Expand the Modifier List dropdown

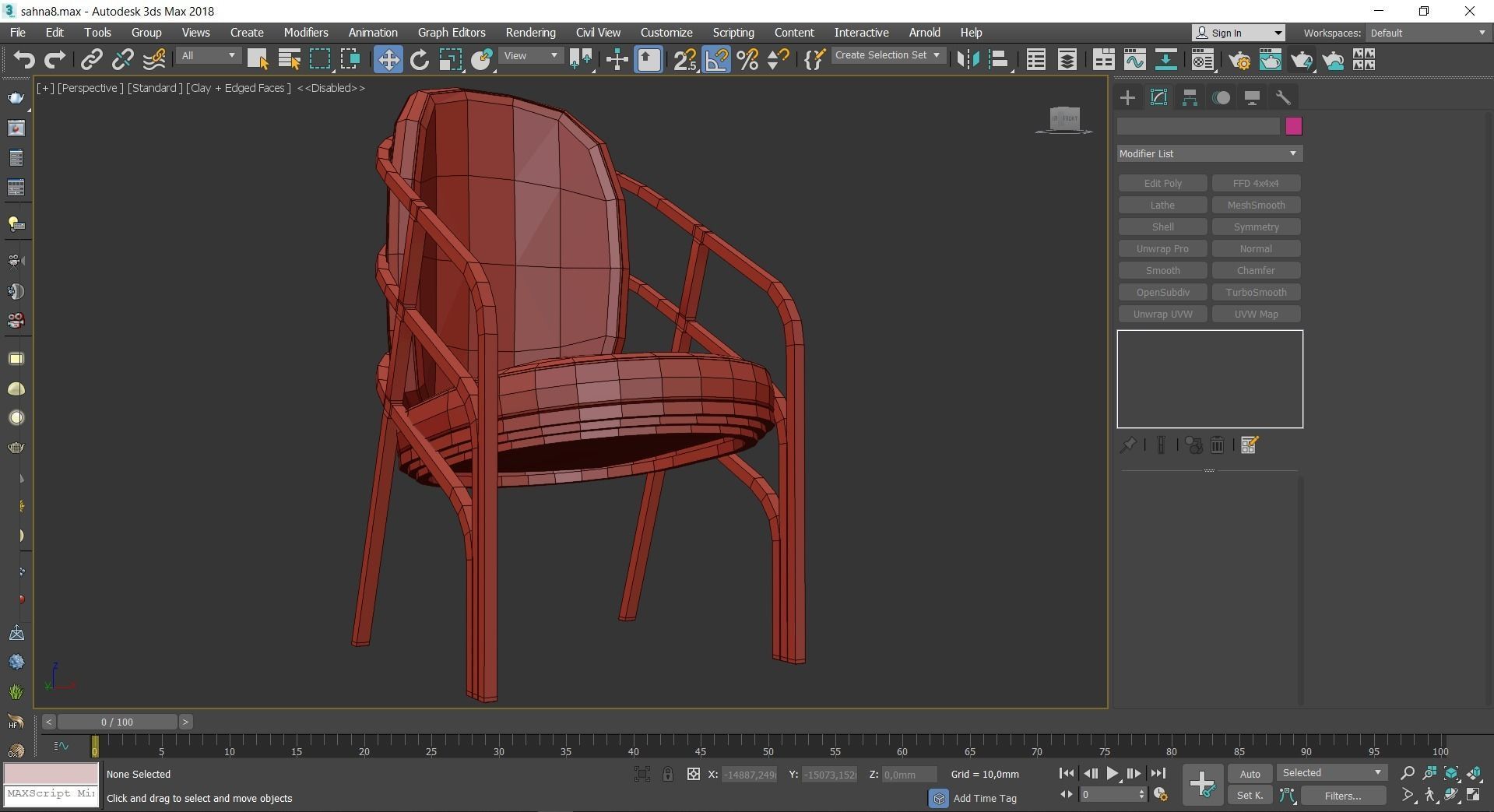(x=1209, y=153)
